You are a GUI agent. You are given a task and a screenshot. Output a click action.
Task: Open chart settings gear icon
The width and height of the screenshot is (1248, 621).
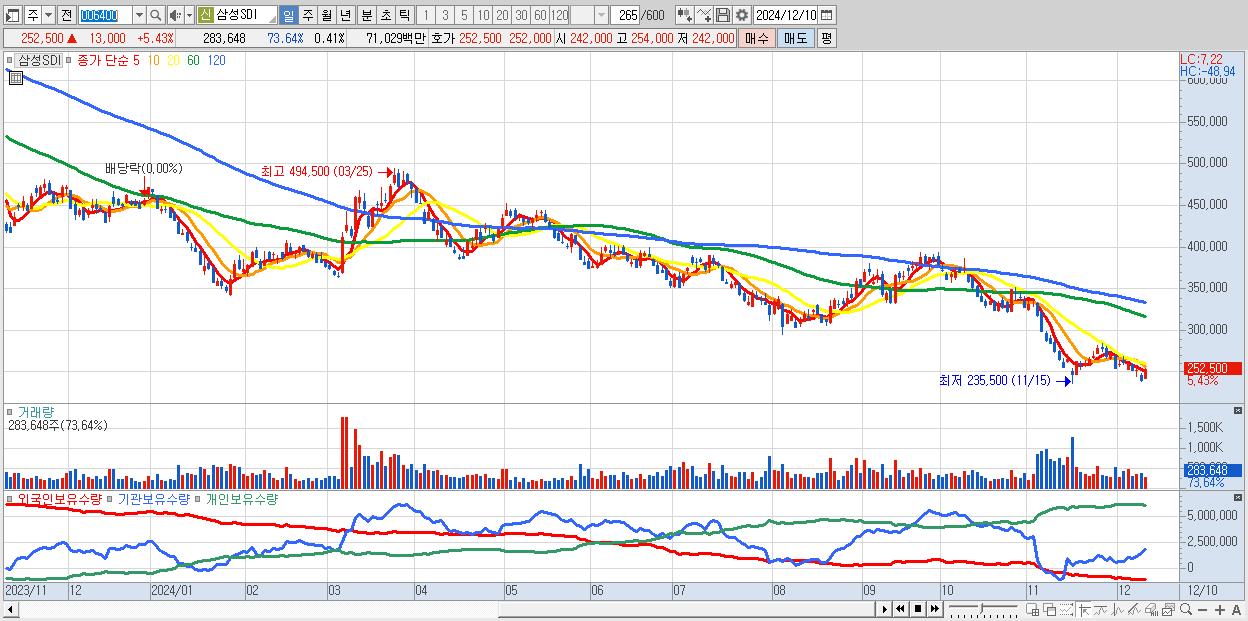click(742, 15)
